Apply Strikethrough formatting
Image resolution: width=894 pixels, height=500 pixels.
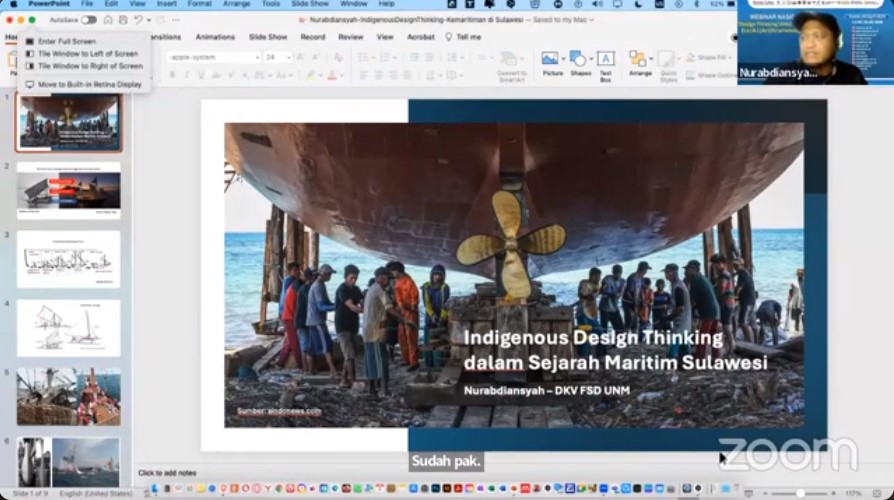pos(216,75)
